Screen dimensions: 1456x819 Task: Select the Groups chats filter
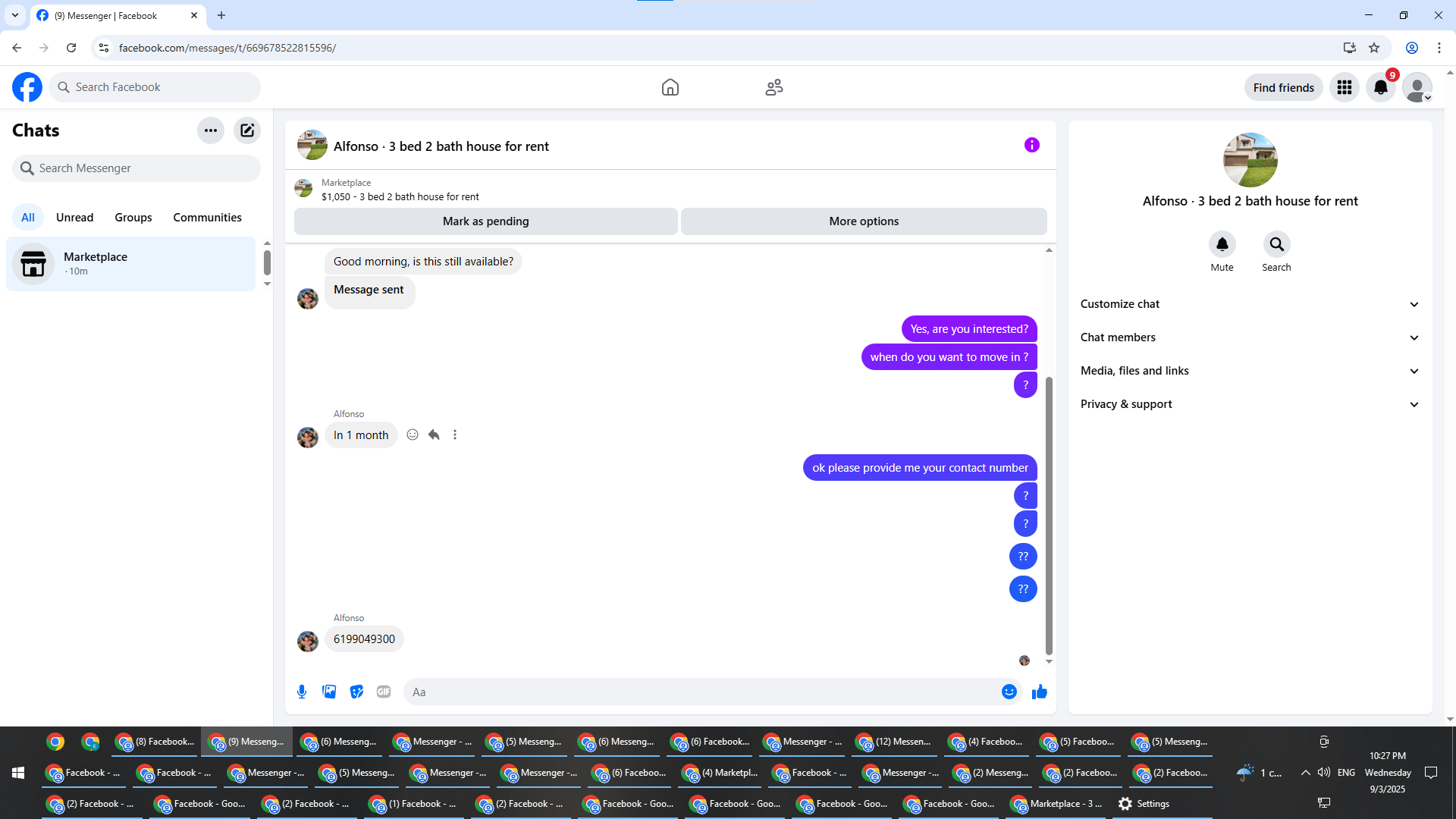pos(133,218)
